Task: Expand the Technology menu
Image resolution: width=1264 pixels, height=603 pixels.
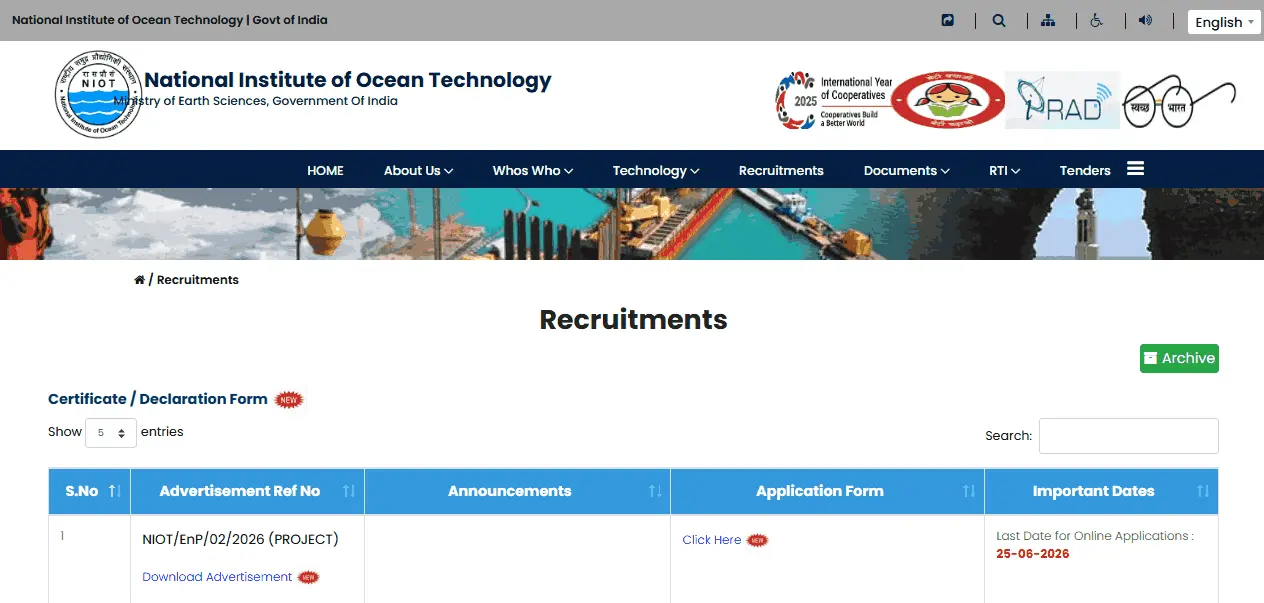Action: 655,170
